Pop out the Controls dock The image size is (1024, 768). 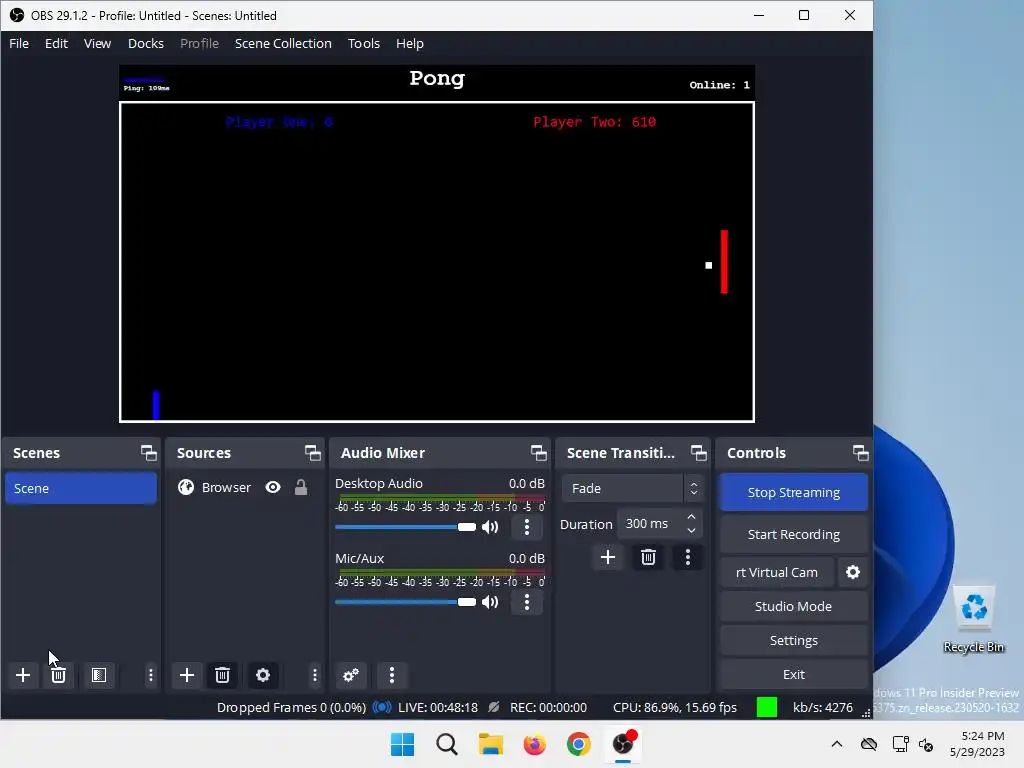[x=861, y=453]
